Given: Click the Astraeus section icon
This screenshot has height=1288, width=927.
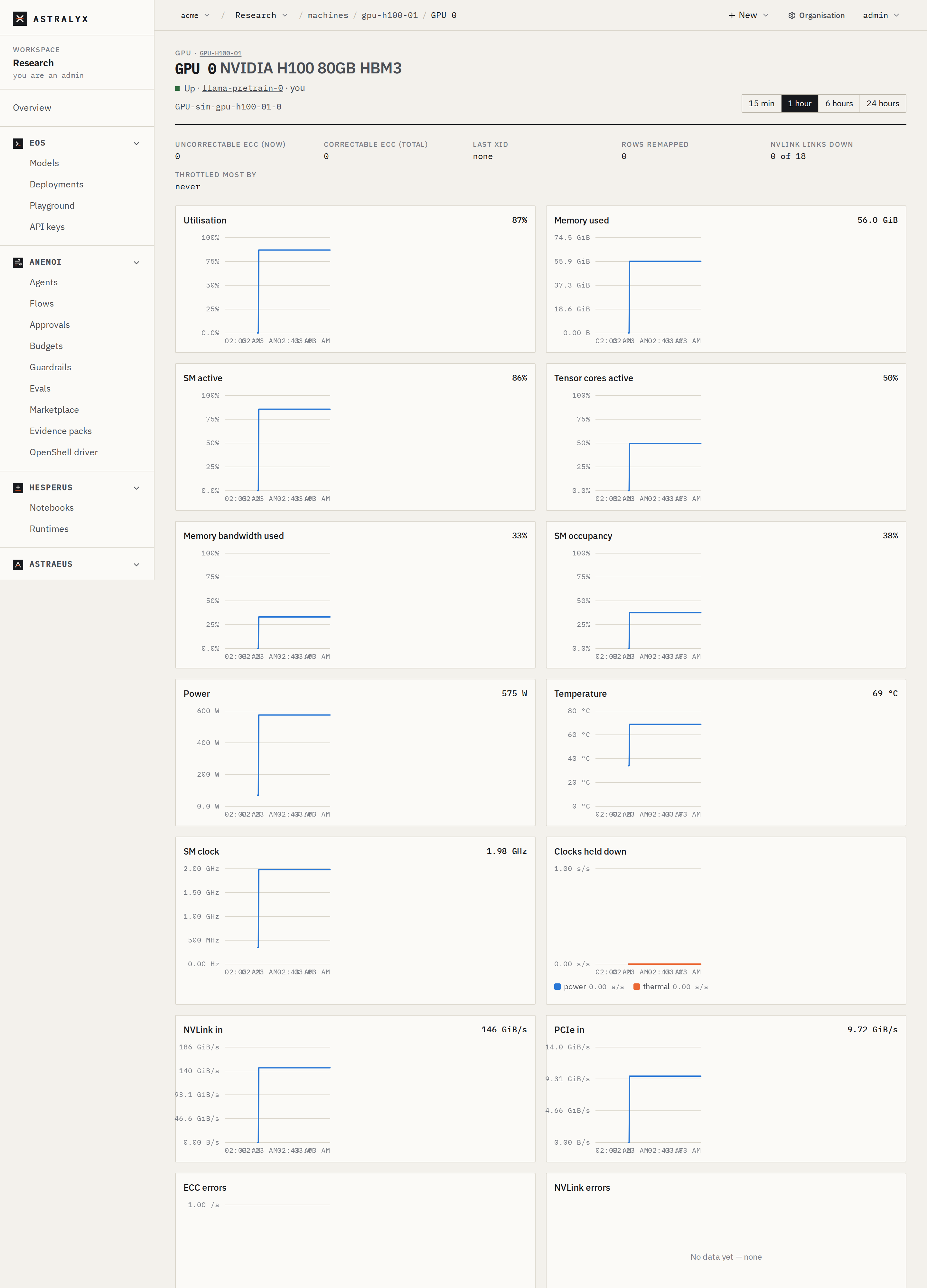Looking at the screenshot, I should [18, 564].
